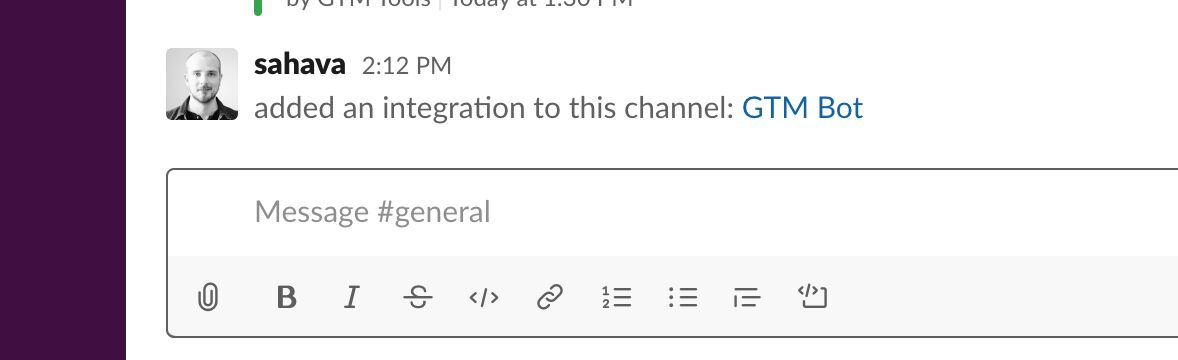Click the purple workspace sidebar

point(63,180)
